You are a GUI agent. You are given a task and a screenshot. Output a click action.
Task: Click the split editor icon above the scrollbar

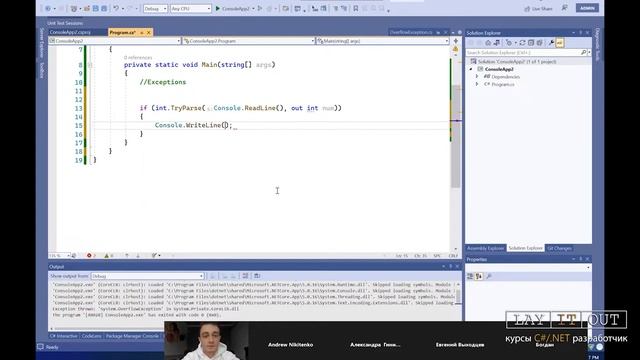[456, 41]
